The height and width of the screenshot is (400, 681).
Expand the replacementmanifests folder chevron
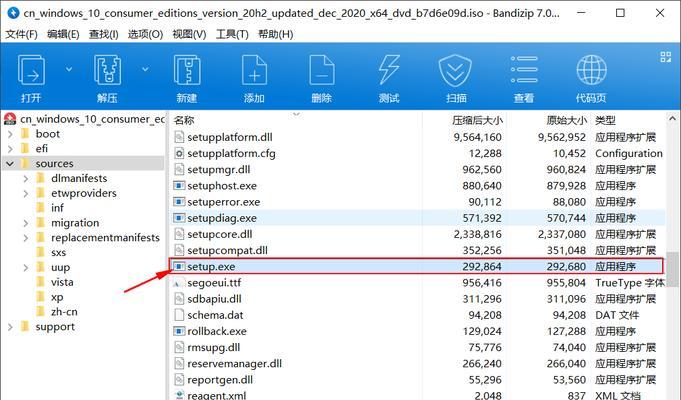click(26, 238)
